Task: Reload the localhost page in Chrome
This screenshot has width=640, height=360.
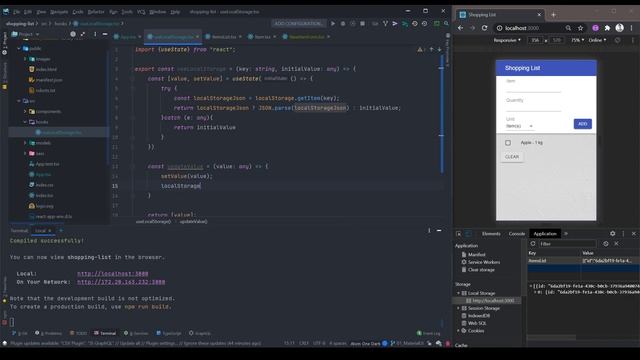Action: 484,28
